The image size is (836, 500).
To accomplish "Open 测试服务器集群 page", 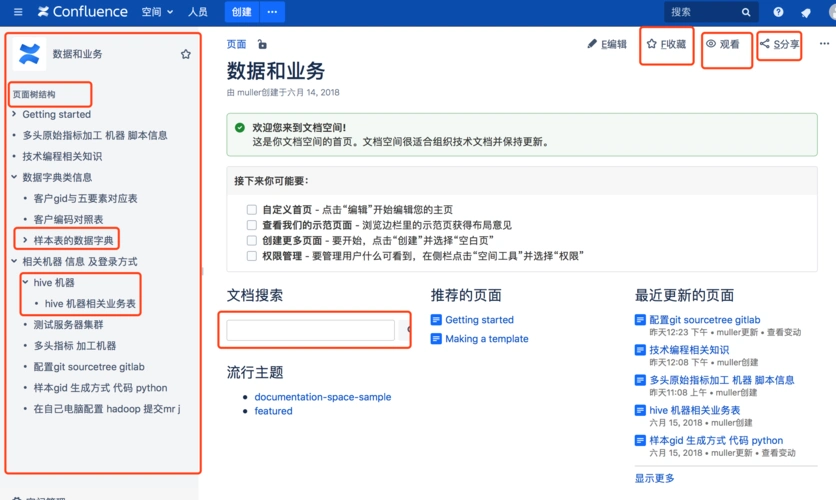I will [x=68, y=325].
